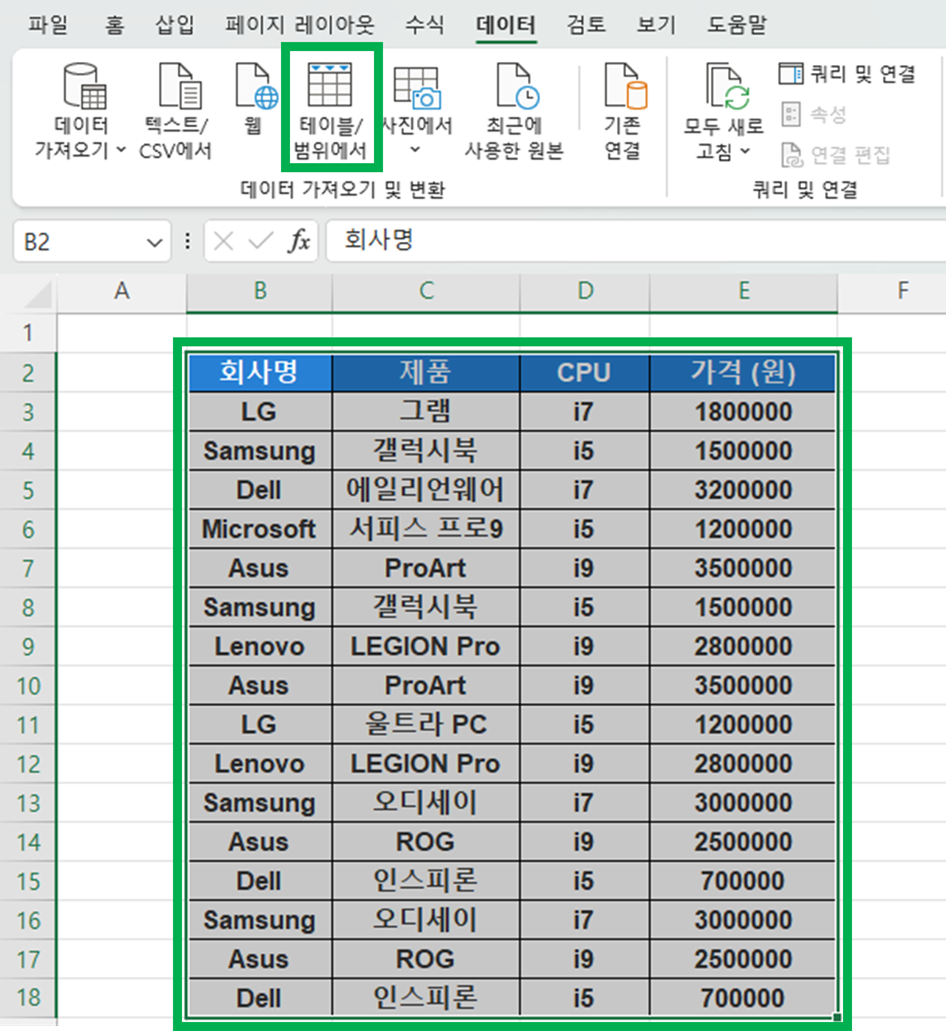This screenshot has height=1031, width=946.
Task: Cancel formula entry with the X icon
Action: [x=224, y=241]
